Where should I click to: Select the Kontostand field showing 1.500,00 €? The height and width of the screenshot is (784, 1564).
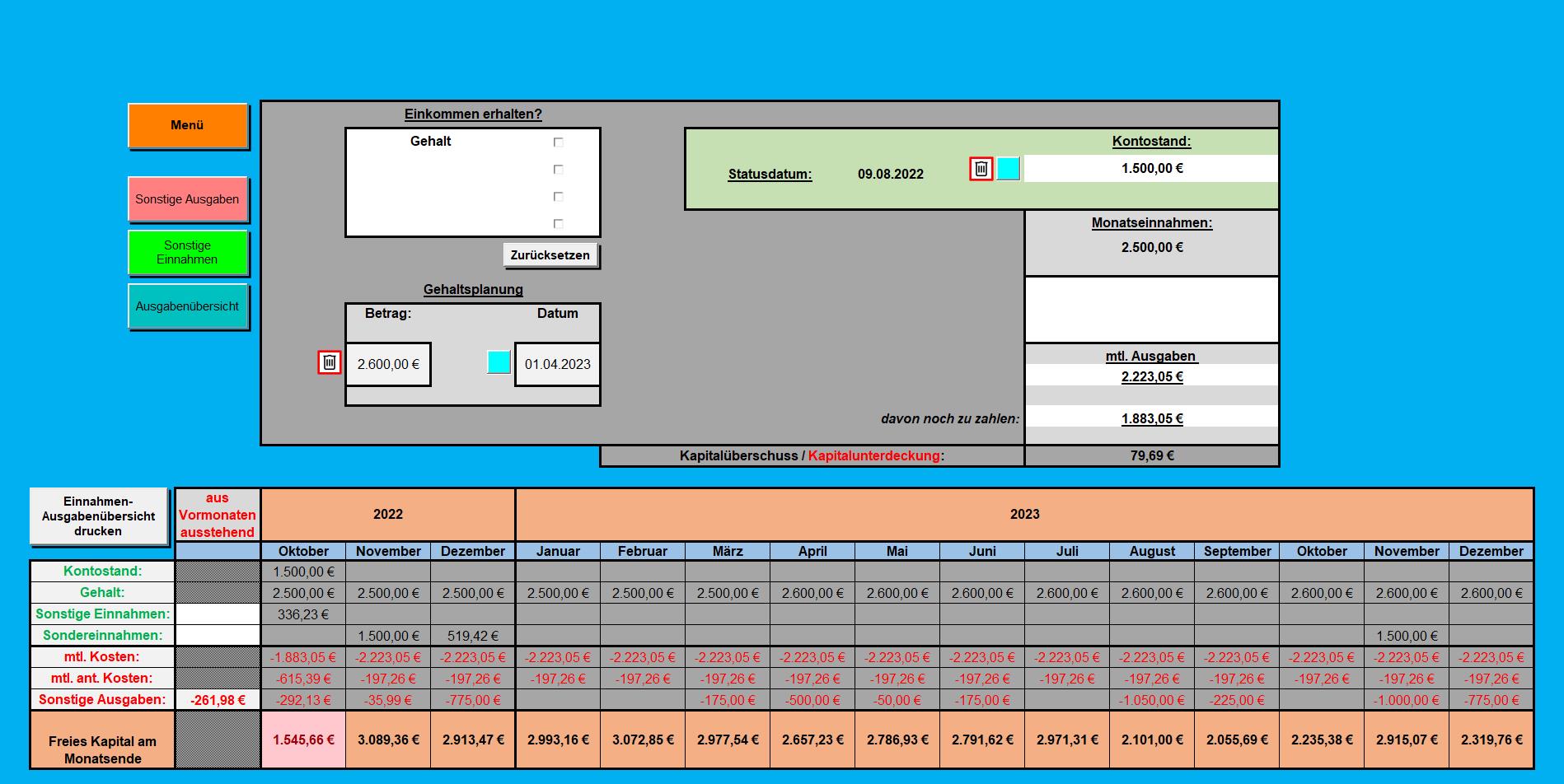(x=1151, y=169)
